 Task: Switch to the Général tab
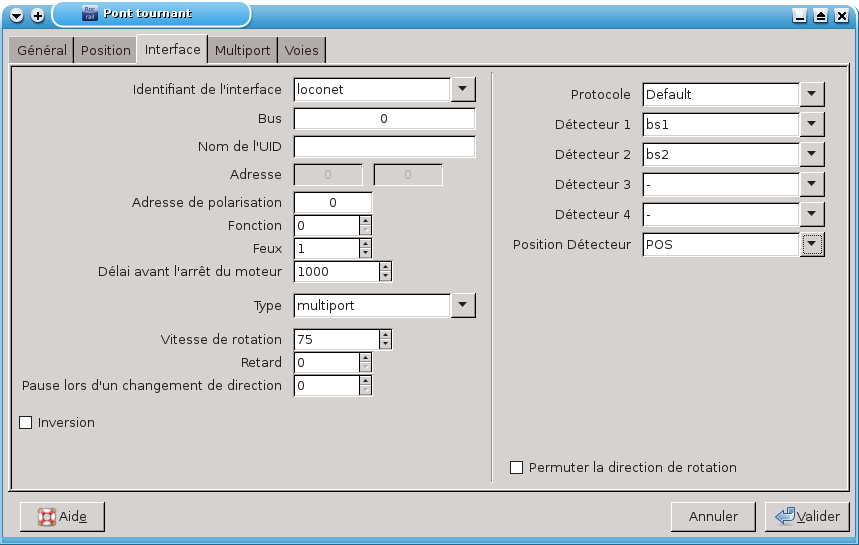[42, 50]
